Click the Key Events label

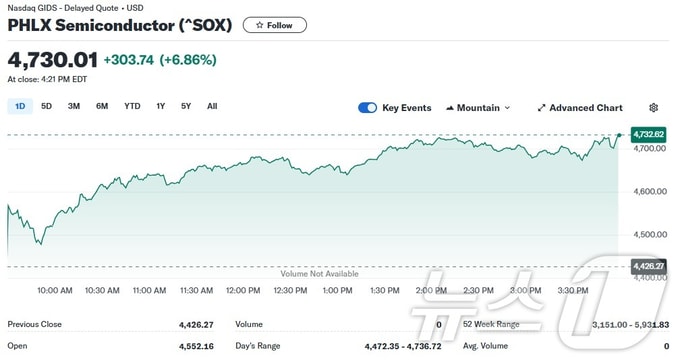[406, 108]
